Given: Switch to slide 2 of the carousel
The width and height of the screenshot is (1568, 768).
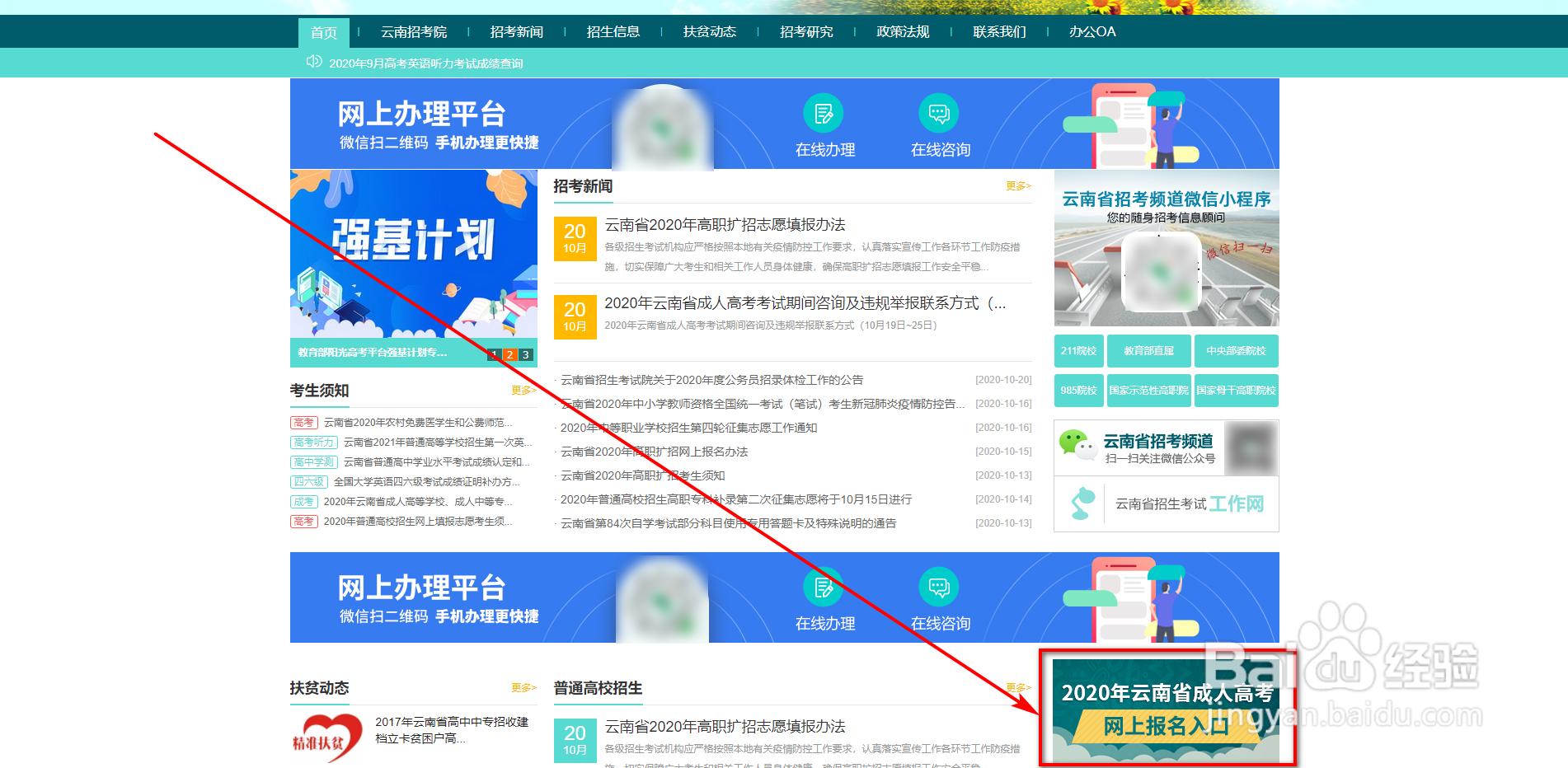Looking at the screenshot, I should (510, 354).
